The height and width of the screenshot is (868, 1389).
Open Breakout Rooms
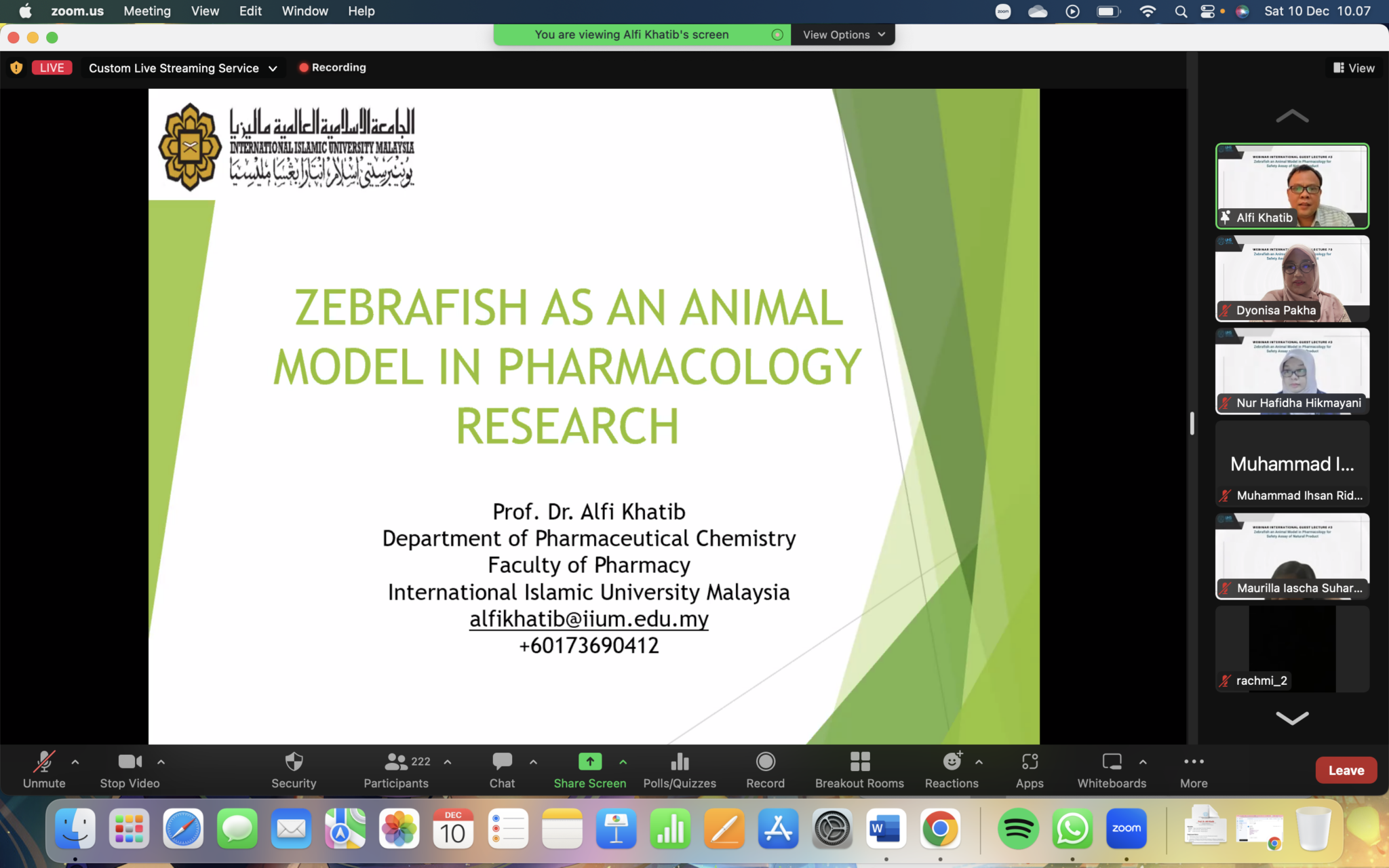coord(859,770)
